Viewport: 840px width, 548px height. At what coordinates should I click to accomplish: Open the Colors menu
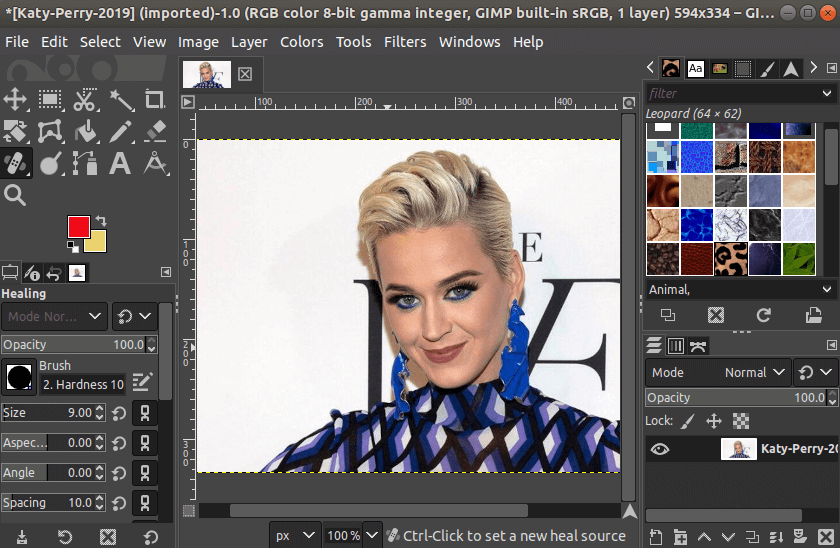tap(301, 42)
